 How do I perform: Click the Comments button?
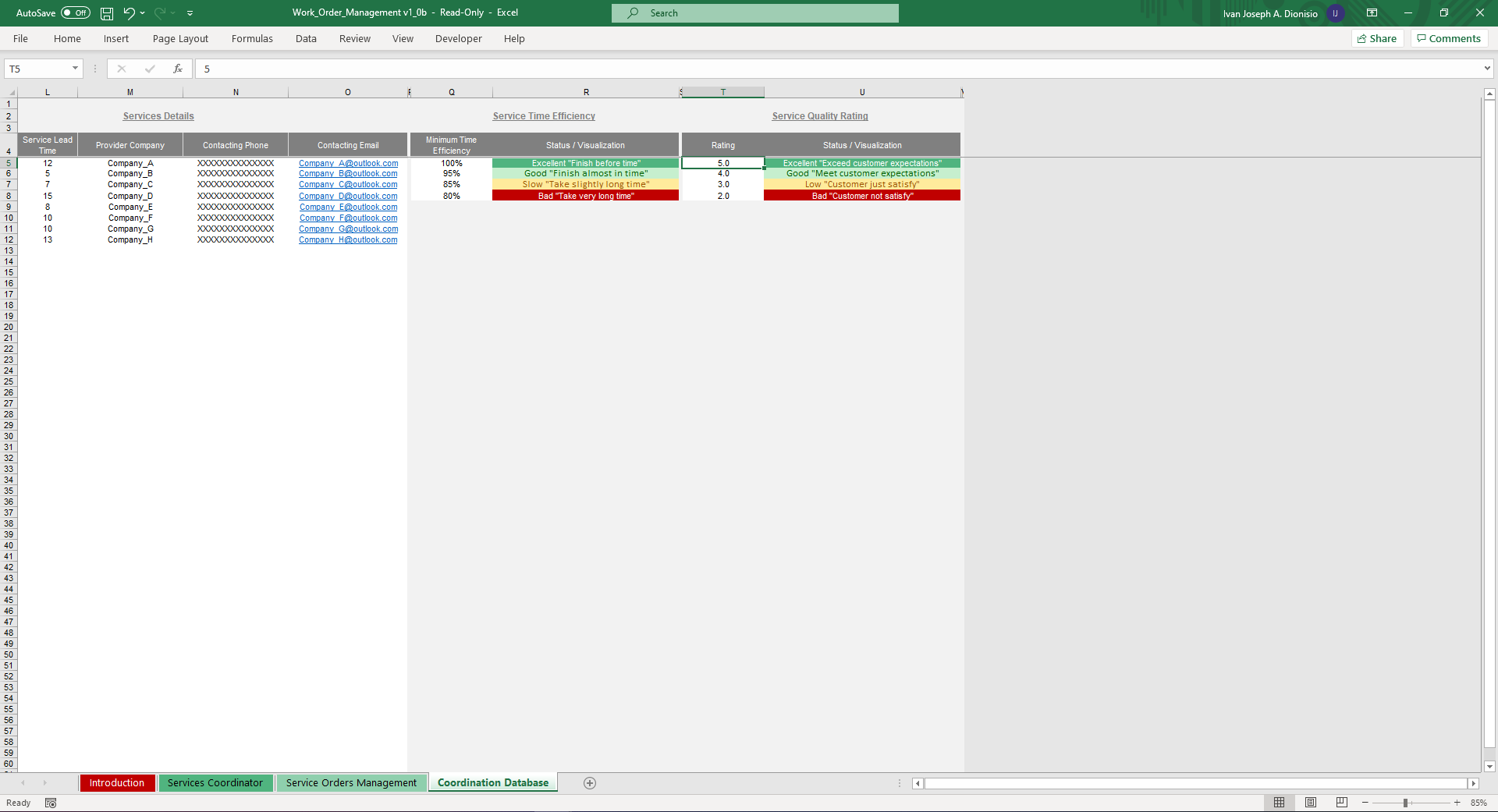tap(1449, 38)
